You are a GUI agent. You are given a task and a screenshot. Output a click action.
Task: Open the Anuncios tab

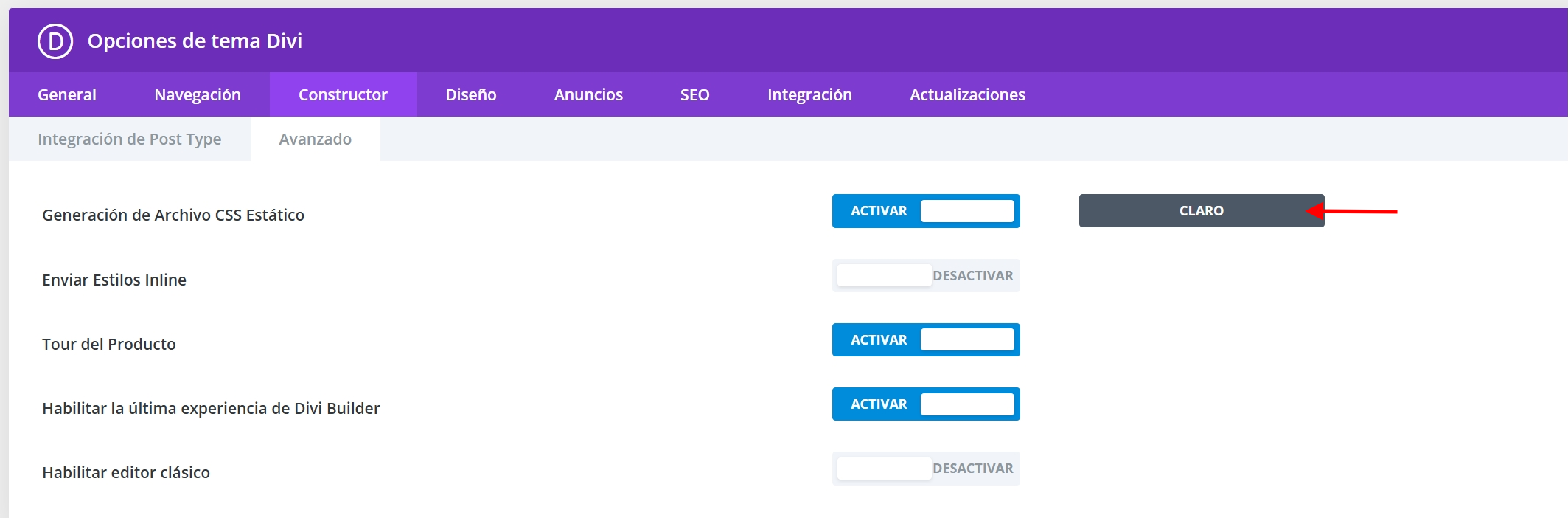coord(588,94)
